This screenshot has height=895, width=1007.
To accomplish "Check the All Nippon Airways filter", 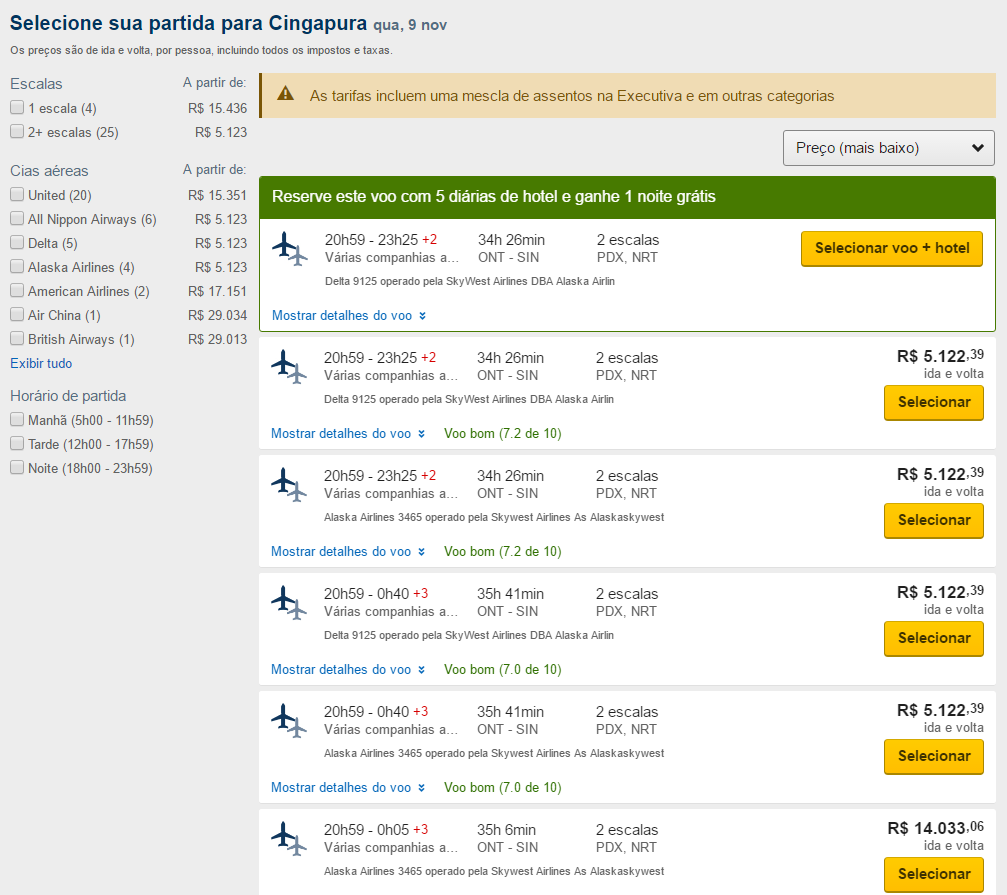I will pos(17,219).
